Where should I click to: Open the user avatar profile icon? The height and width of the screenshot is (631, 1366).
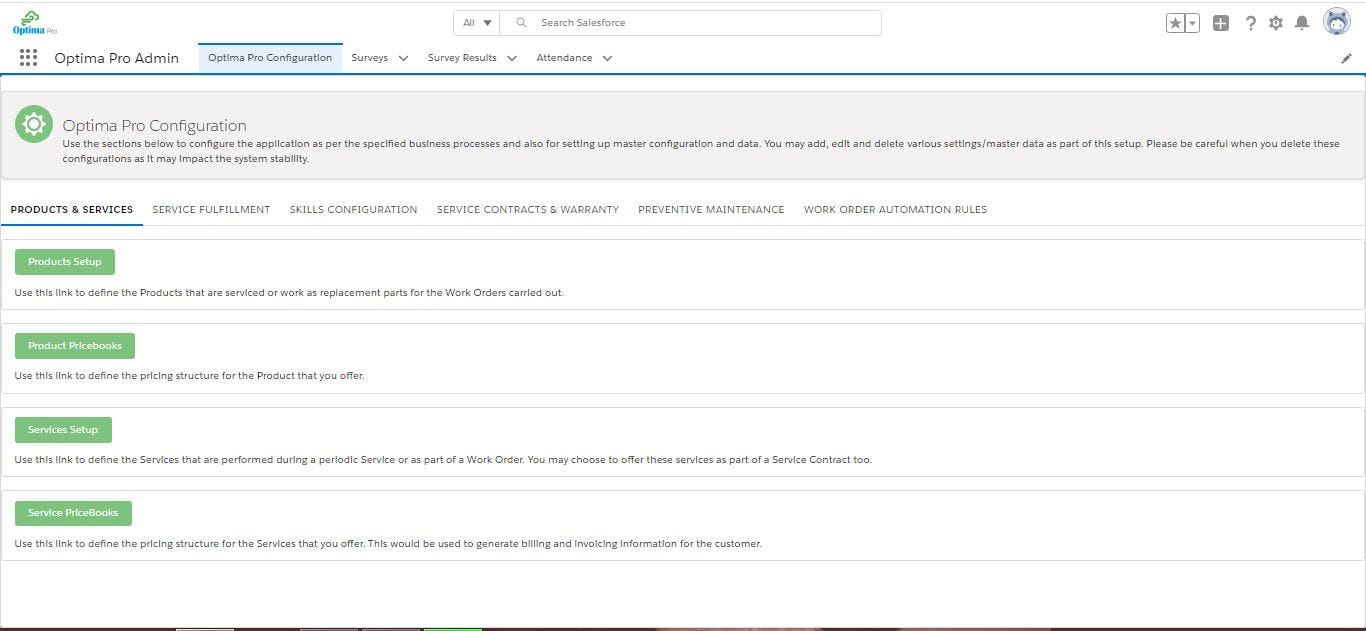(1336, 21)
